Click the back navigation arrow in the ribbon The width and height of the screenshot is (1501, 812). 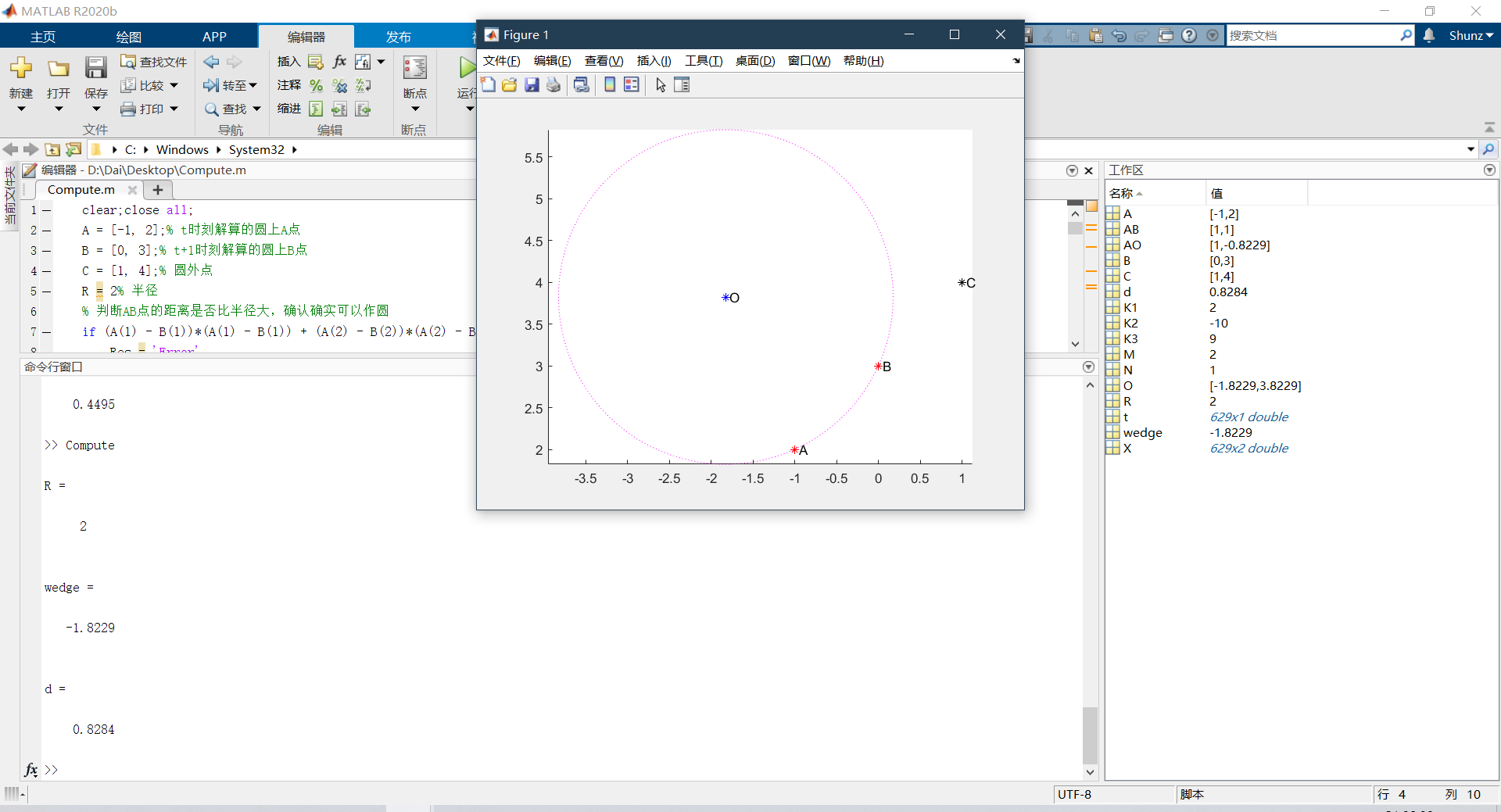pyautogui.click(x=211, y=62)
